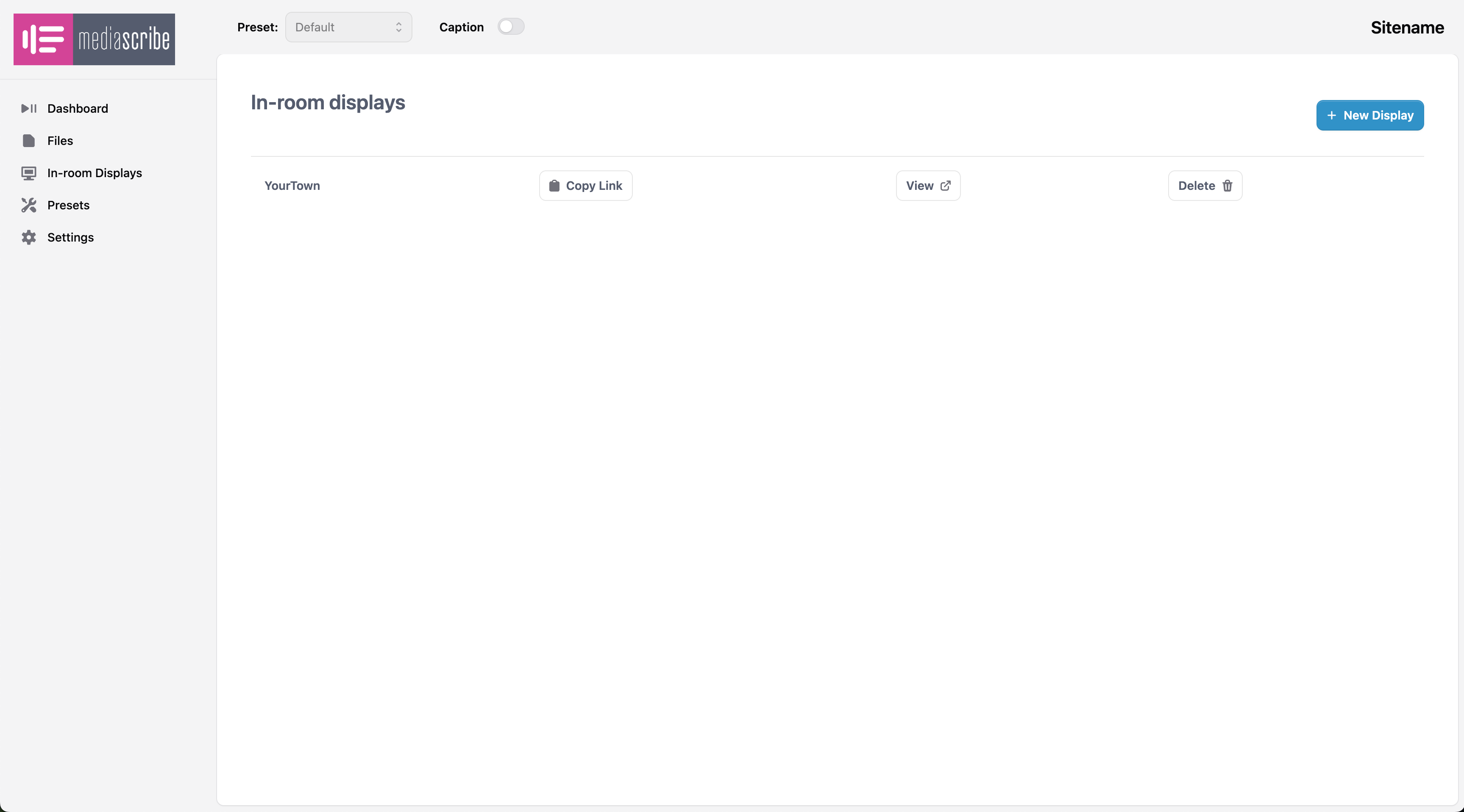This screenshot has height=812, width=1464.
Task: Click the plus icon on New Display
Action: click(1332, 115)
